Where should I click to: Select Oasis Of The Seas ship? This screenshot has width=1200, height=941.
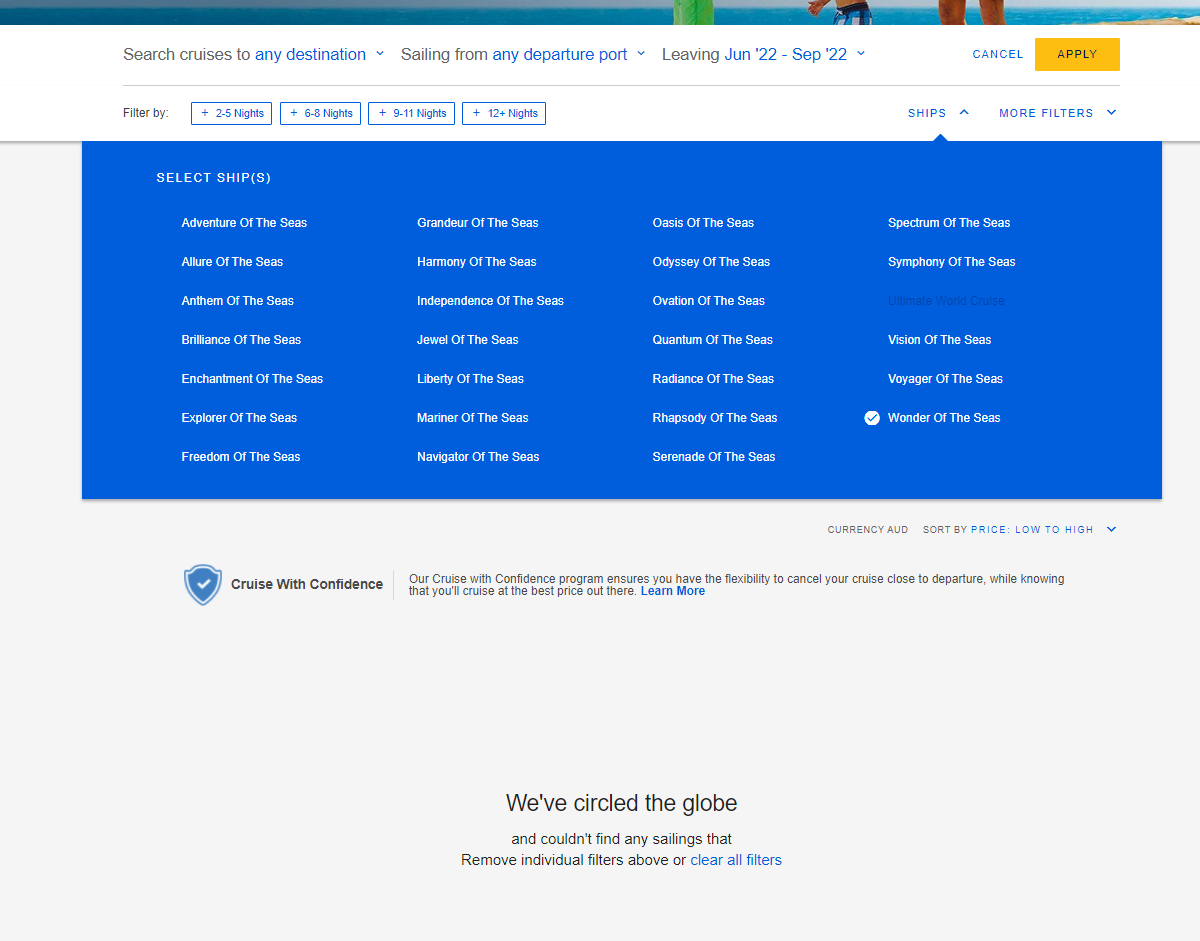(703, 223)
